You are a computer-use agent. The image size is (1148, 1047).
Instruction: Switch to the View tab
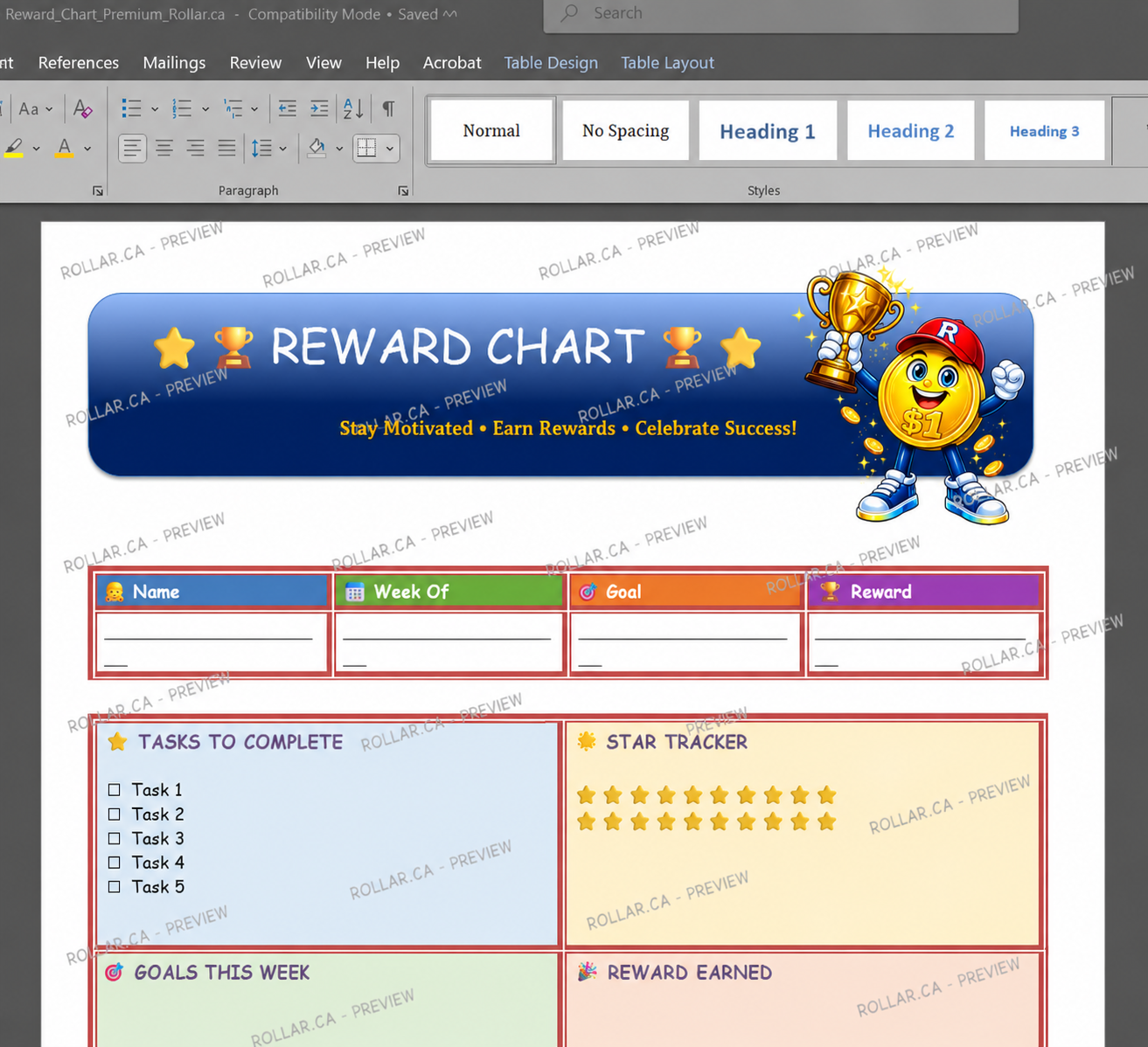tap(324, 63)
